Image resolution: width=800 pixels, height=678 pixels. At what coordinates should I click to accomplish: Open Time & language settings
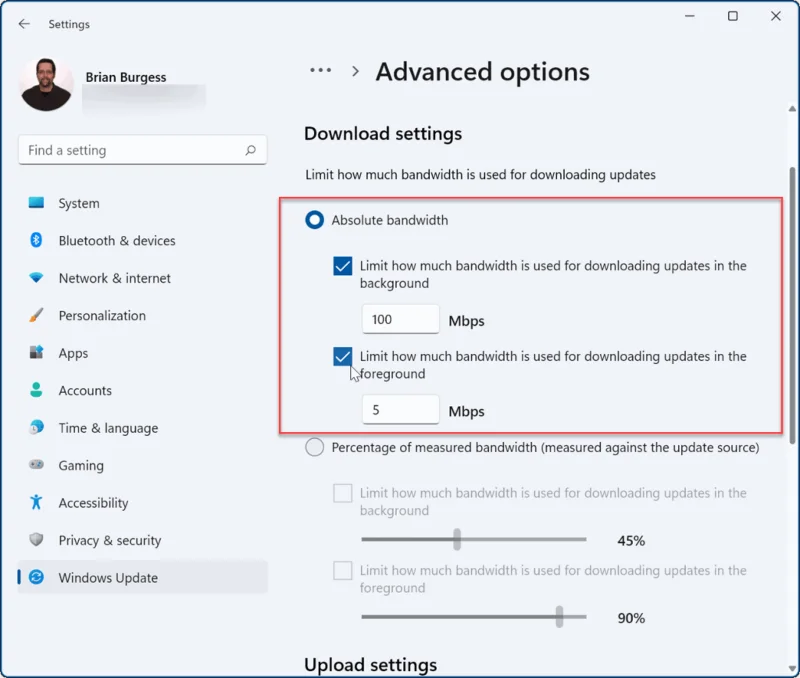(x=142, y=428)
